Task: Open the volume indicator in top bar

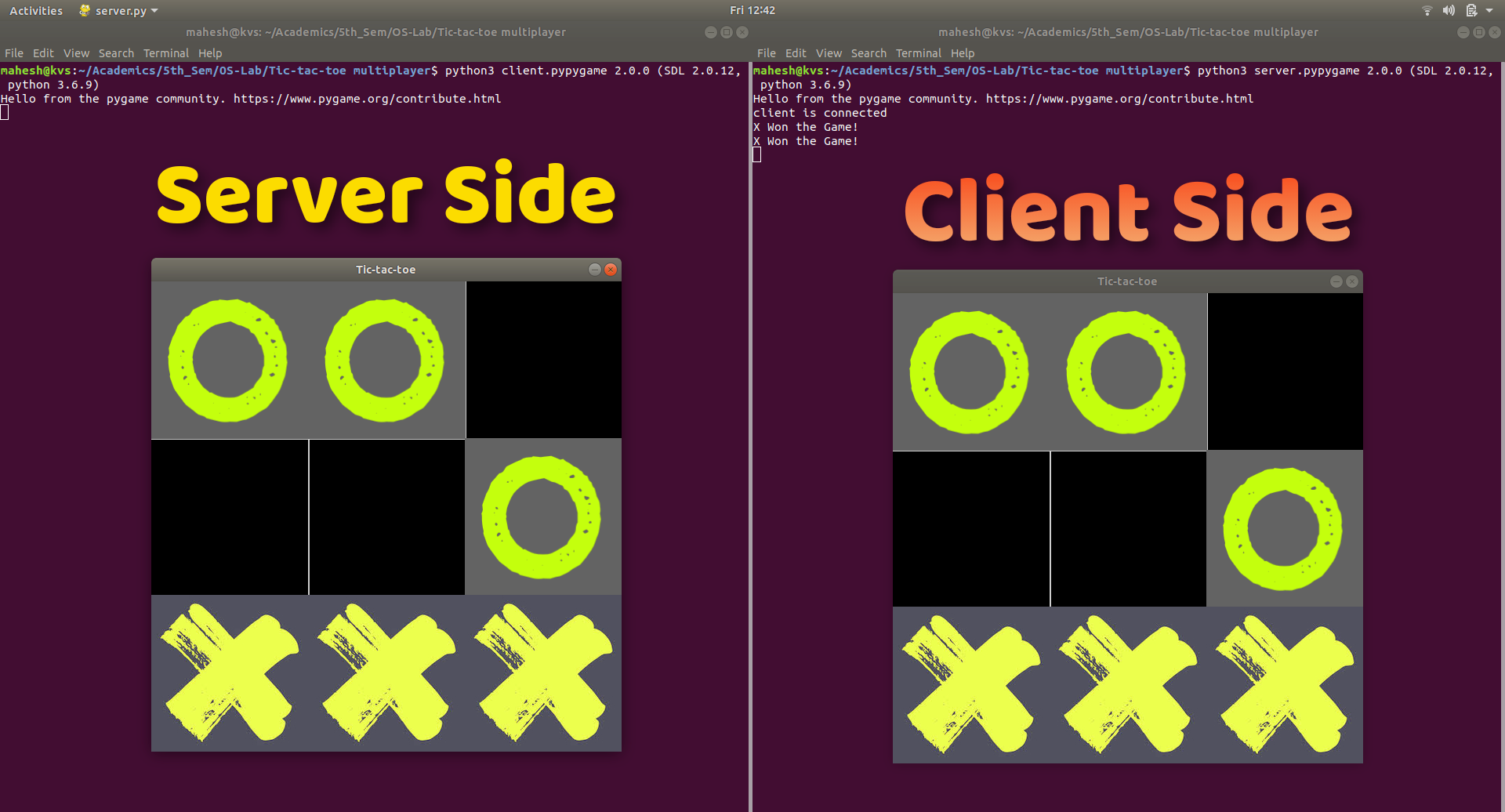Action: tap(1449, 10)
